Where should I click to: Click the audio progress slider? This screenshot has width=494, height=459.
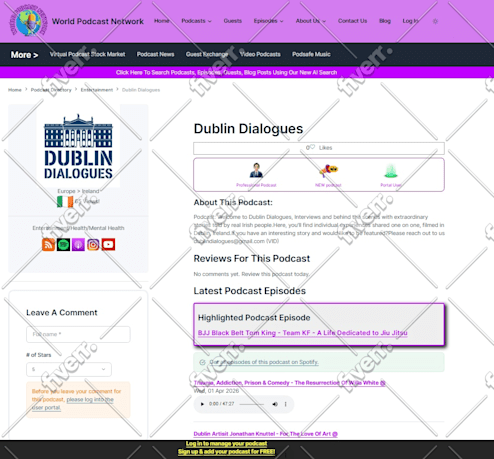coord(252,404)
